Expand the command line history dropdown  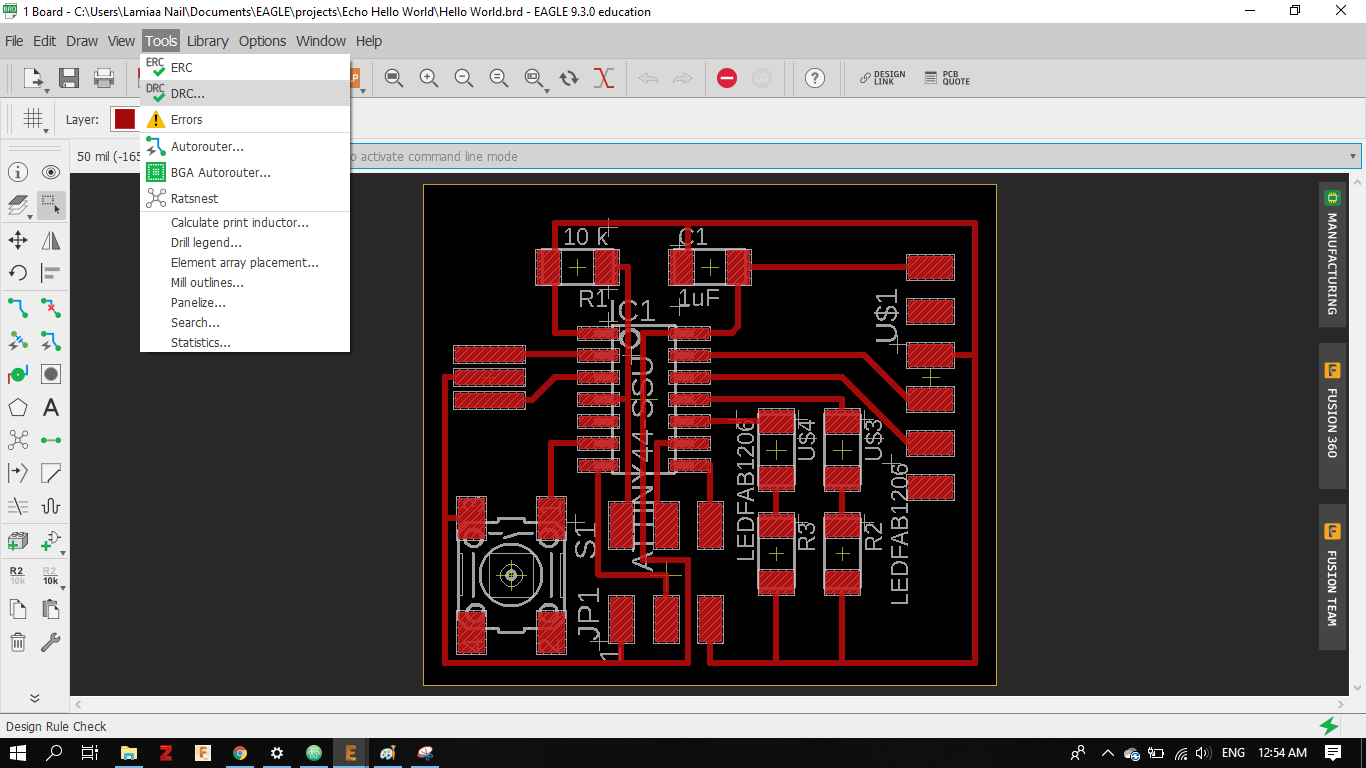click(1354, 157)
